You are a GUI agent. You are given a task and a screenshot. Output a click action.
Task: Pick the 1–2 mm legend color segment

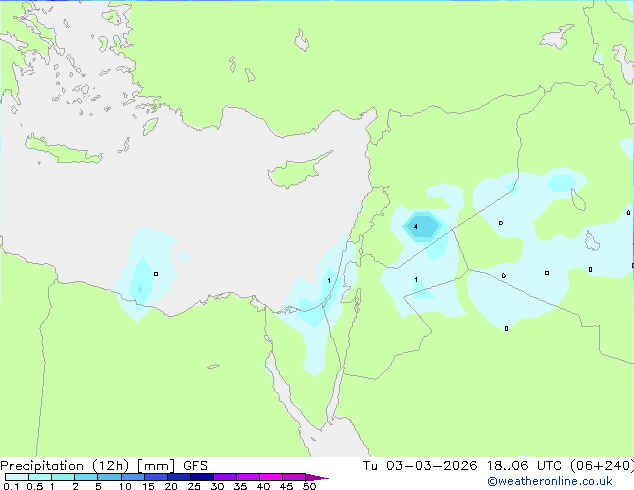(x=63, y=477)
